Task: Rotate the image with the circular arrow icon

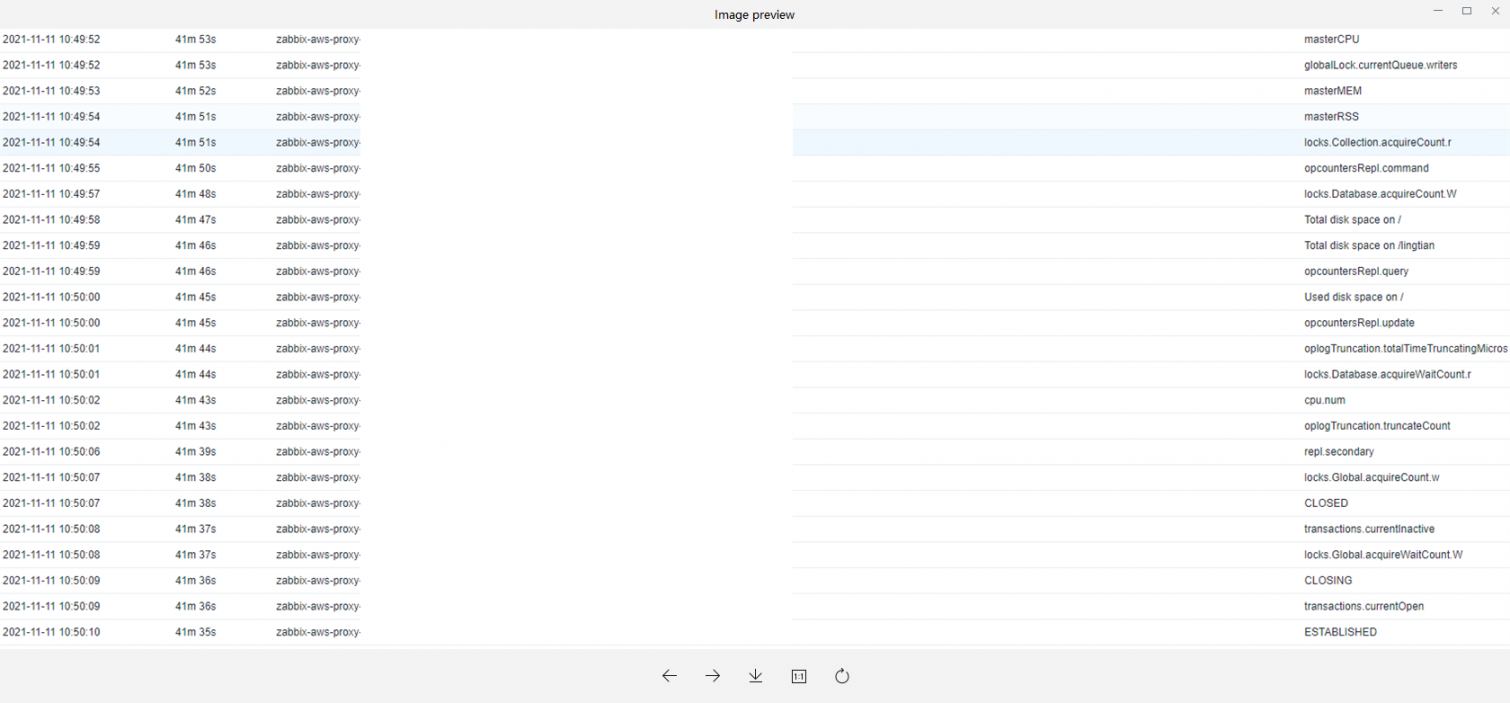Action: coord(842,676)
